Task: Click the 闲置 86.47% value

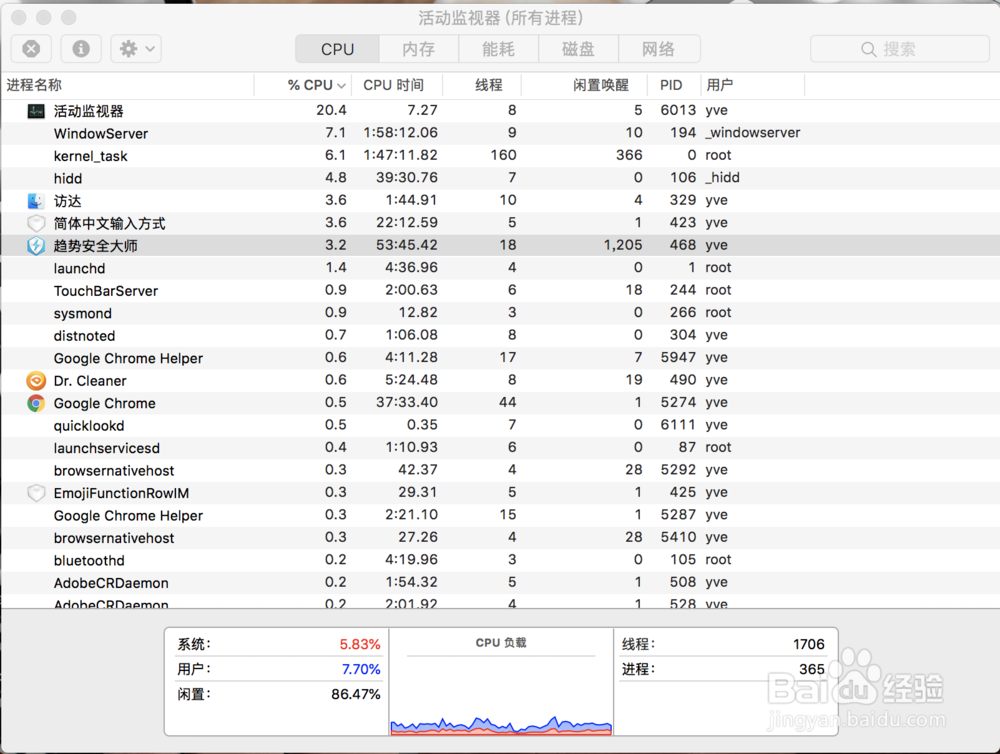Action: coord(355,694)
